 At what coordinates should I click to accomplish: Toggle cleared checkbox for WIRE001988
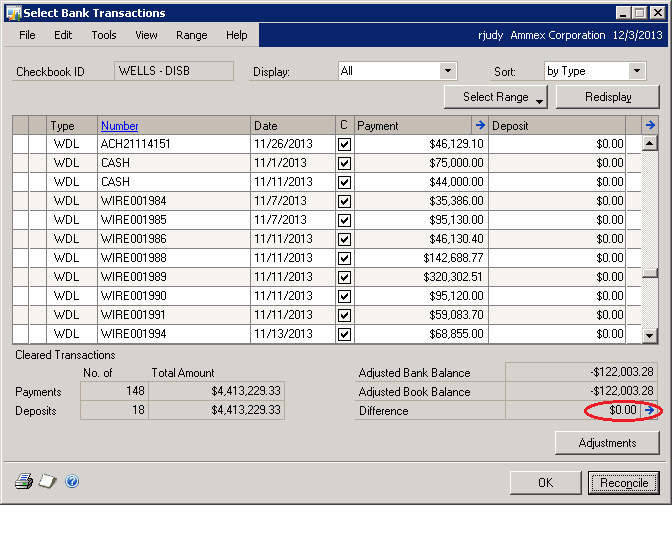coord(345,258)
